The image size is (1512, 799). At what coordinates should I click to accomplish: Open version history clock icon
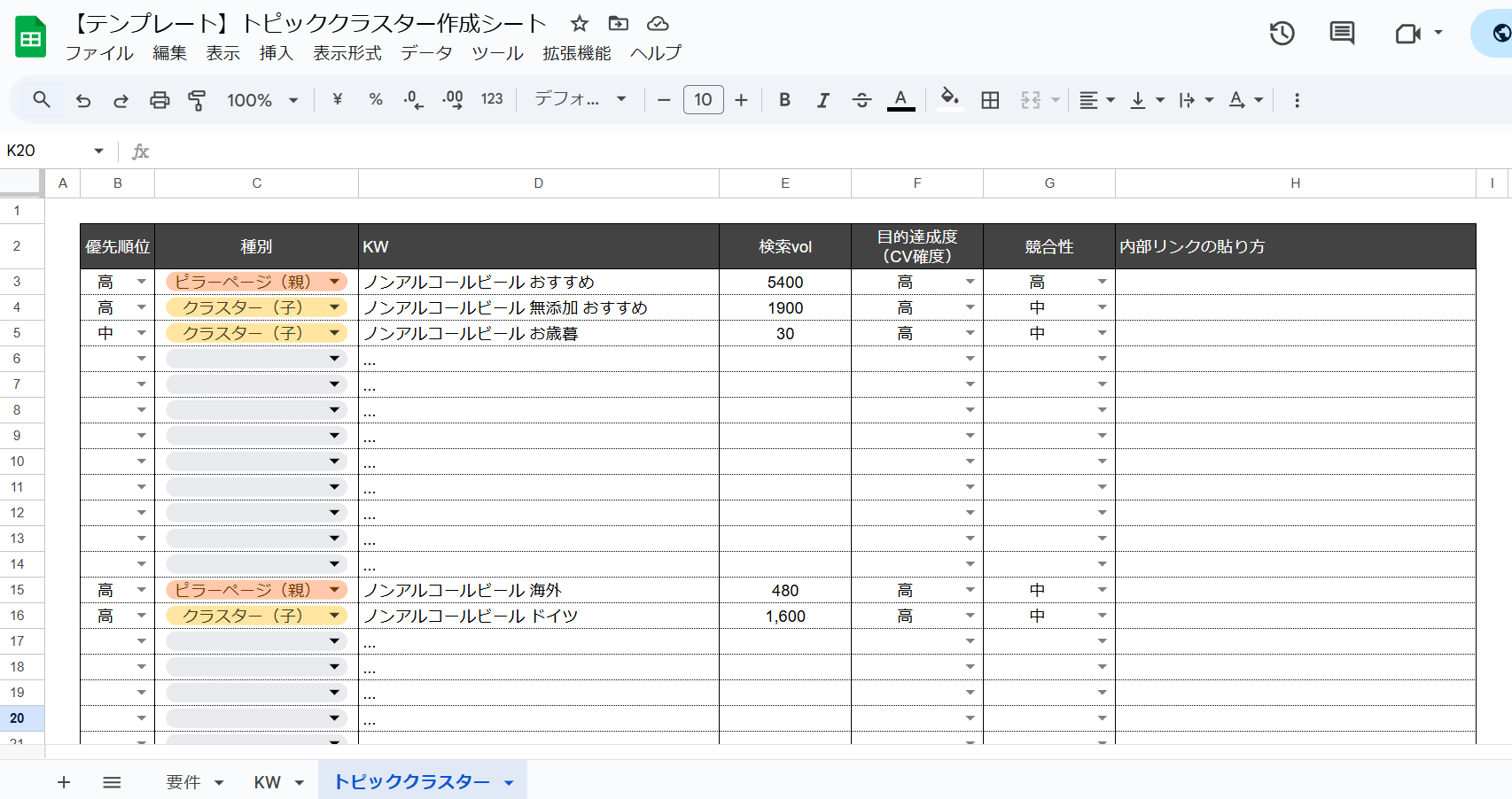(x=1282, y=34)
